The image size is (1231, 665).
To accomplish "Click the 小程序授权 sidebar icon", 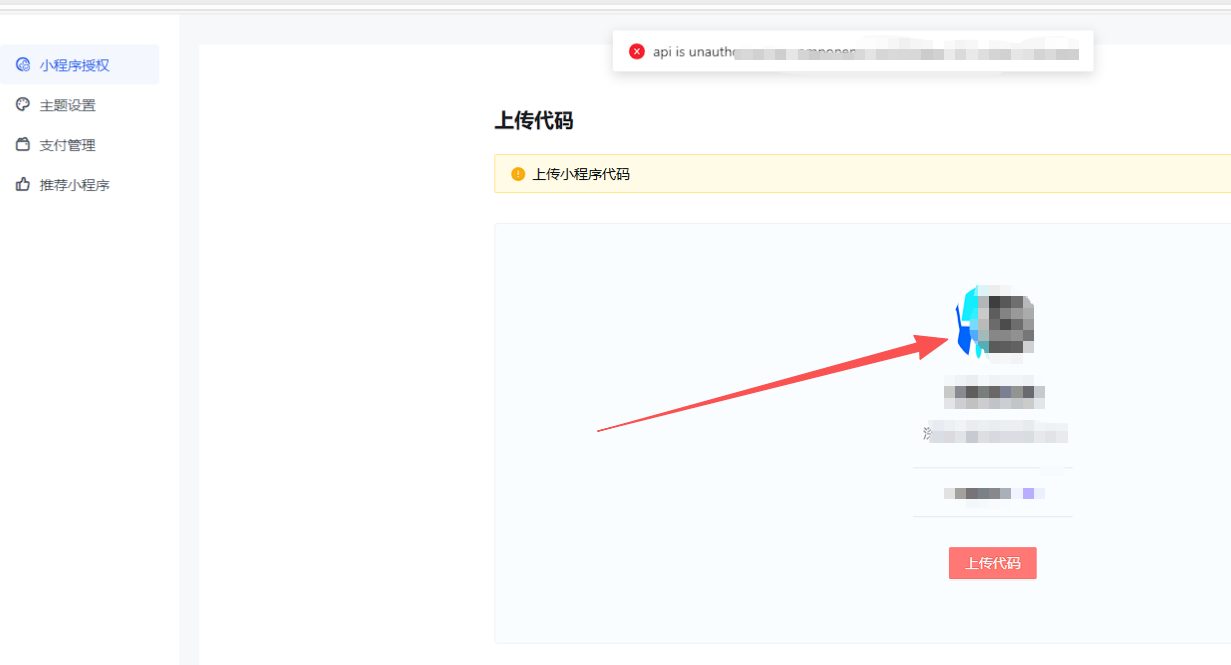I will pyautogui.click(x=23, y=65).
